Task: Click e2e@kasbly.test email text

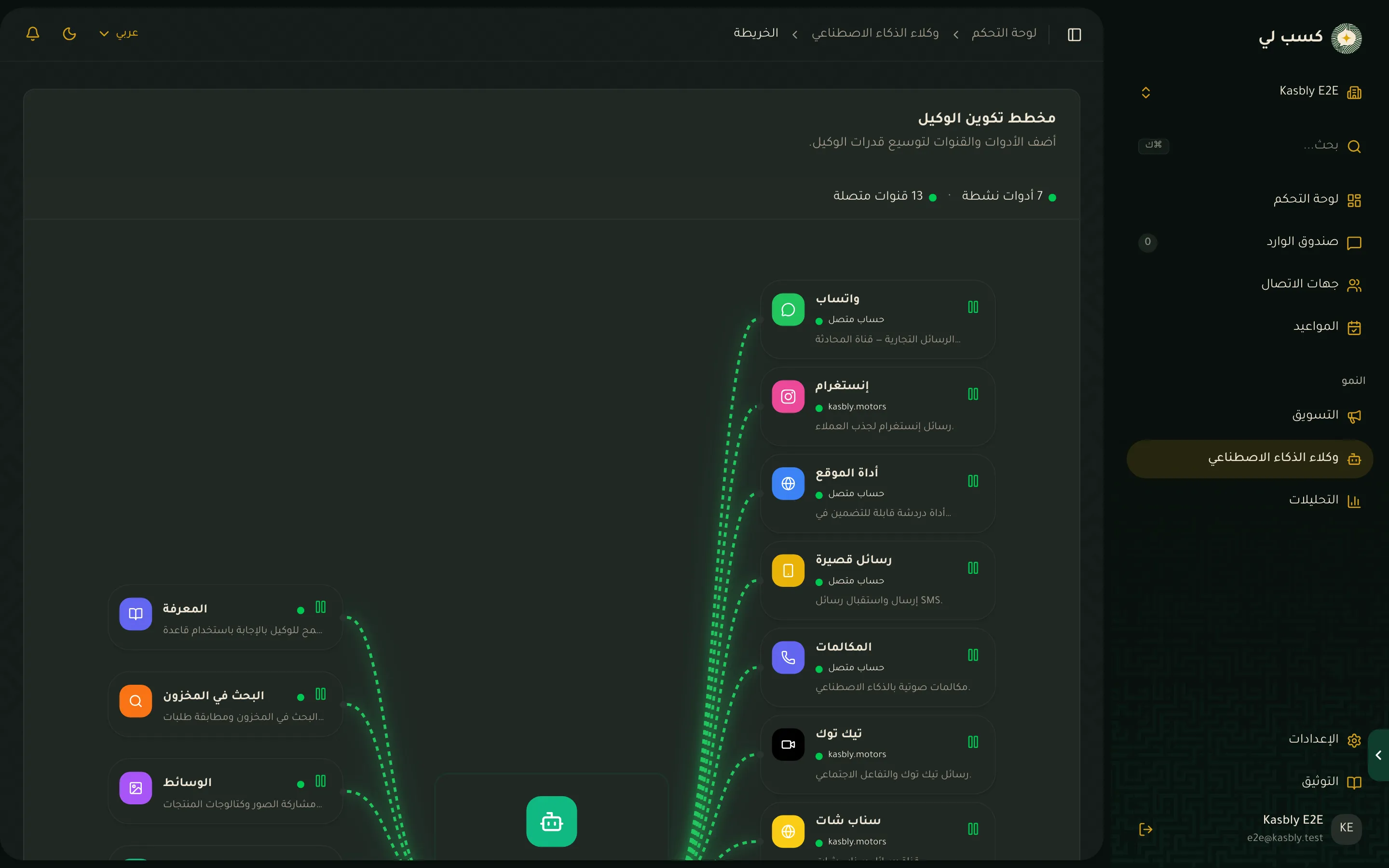Action: pyautogui.click(x=1284, y=838)
